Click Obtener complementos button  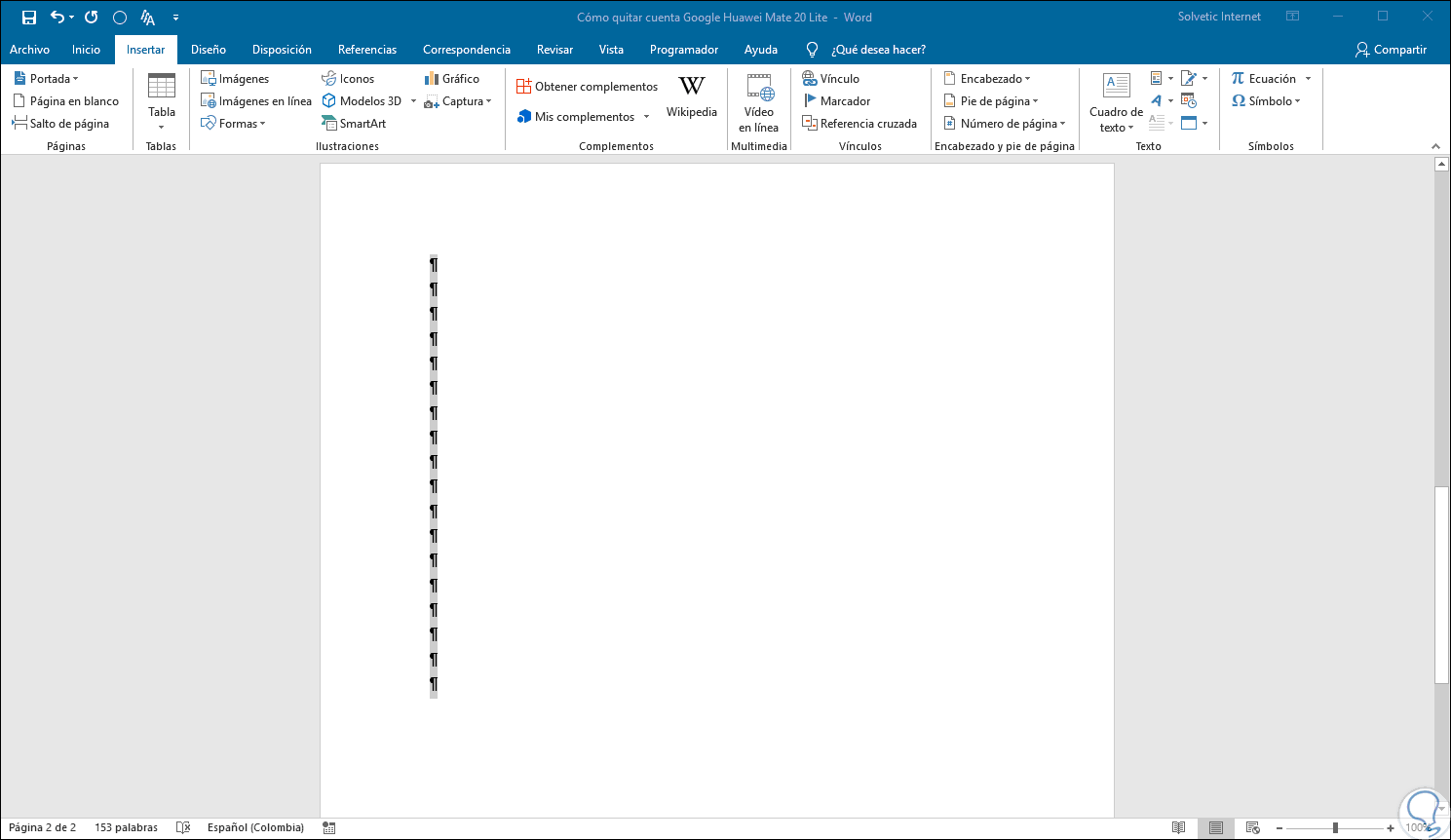tap(588, 87)
